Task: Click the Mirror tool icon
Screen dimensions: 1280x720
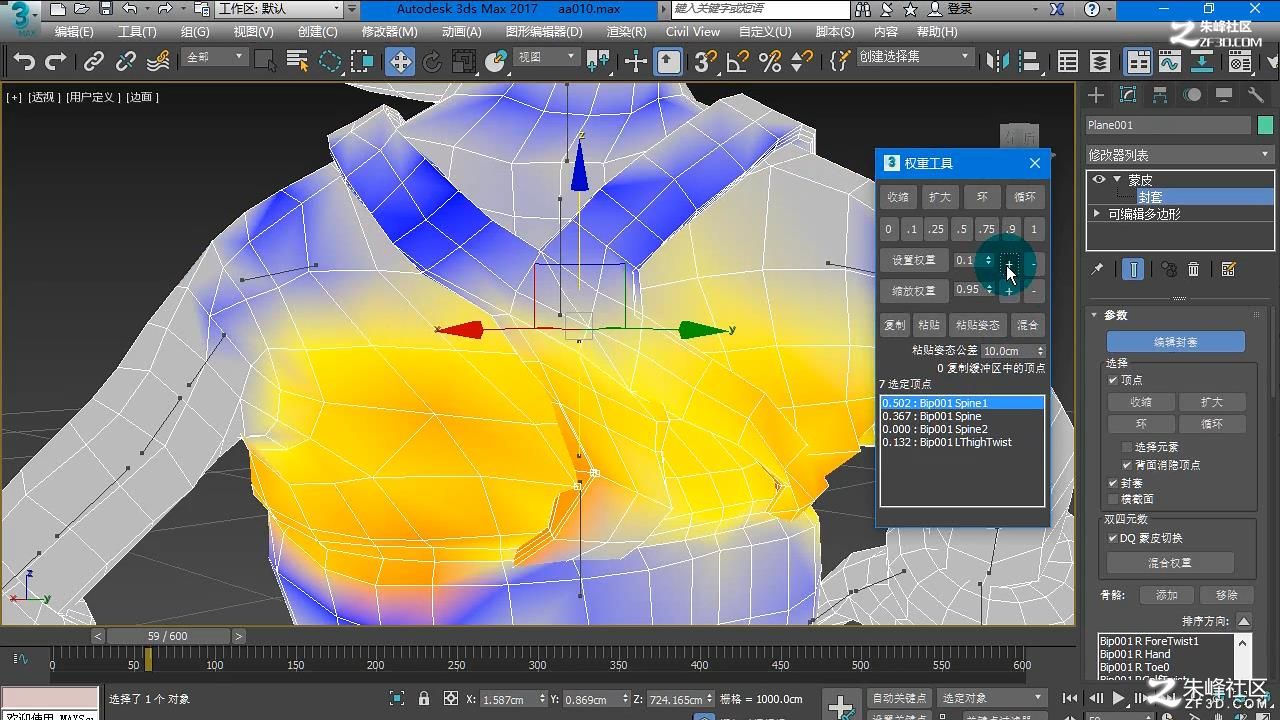Action: [x=998, y=62]
